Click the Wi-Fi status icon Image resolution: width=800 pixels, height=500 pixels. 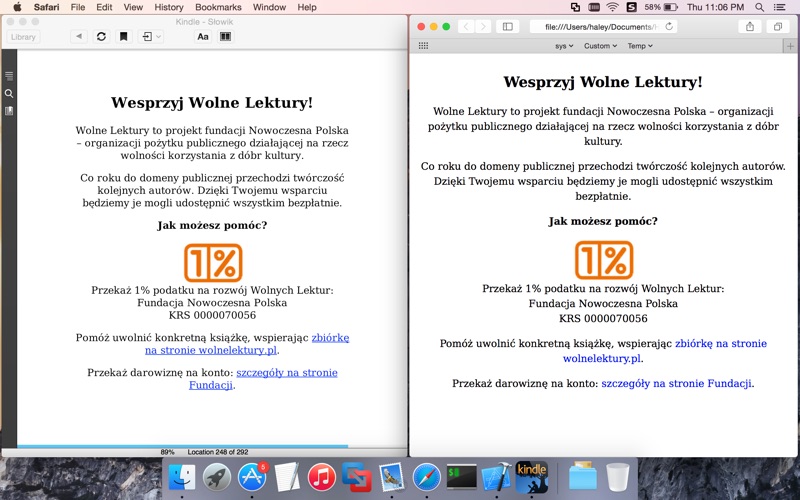pos(612,7)
